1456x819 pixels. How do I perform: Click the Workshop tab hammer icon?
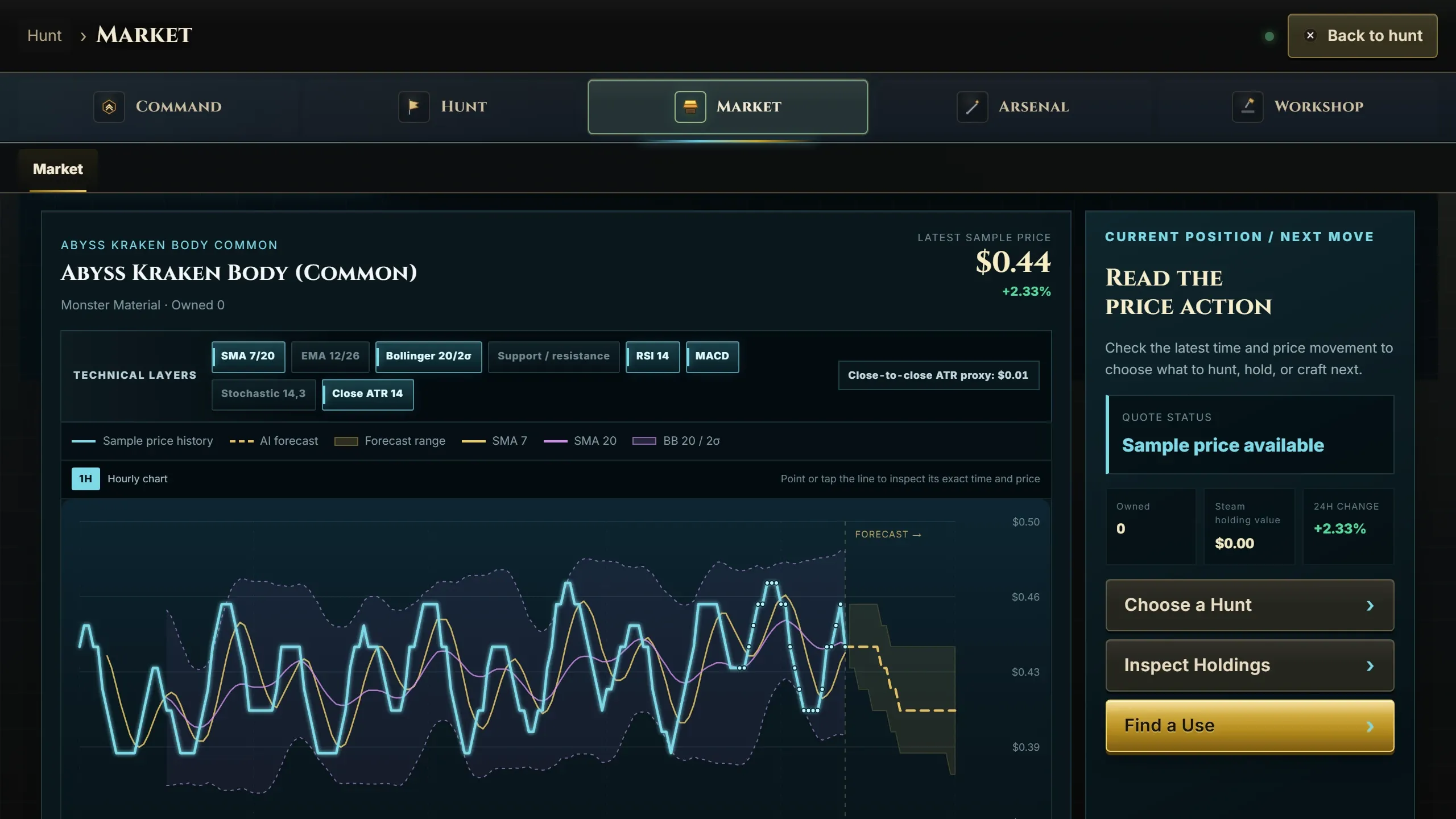click(x=1247, y=106)
